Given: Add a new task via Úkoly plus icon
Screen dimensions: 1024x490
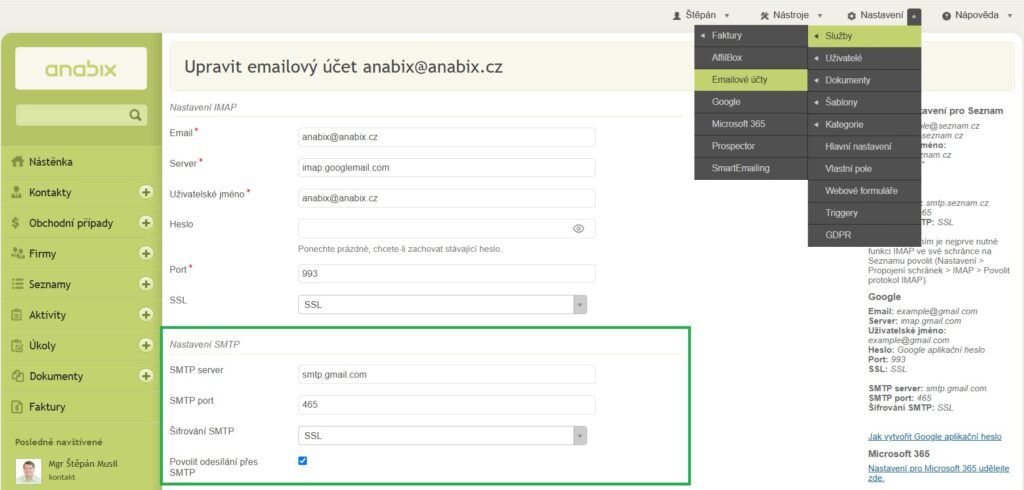Looking at the screenshot, I should pos(146,346).
